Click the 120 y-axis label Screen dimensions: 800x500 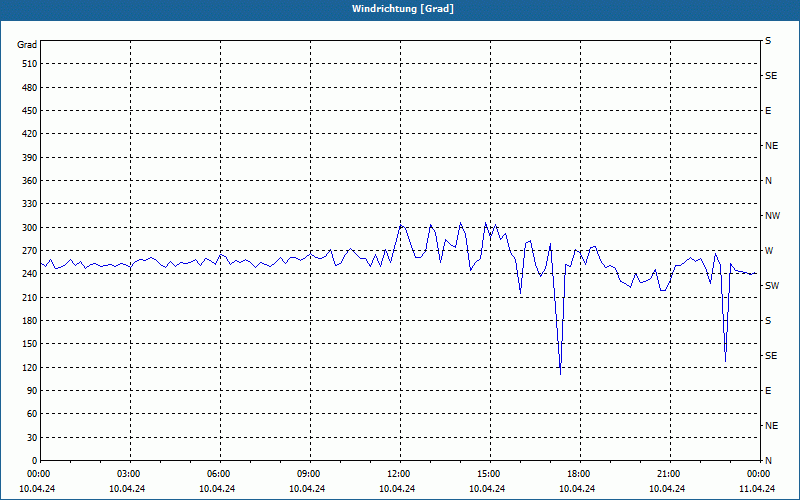[x=30, y=367]
